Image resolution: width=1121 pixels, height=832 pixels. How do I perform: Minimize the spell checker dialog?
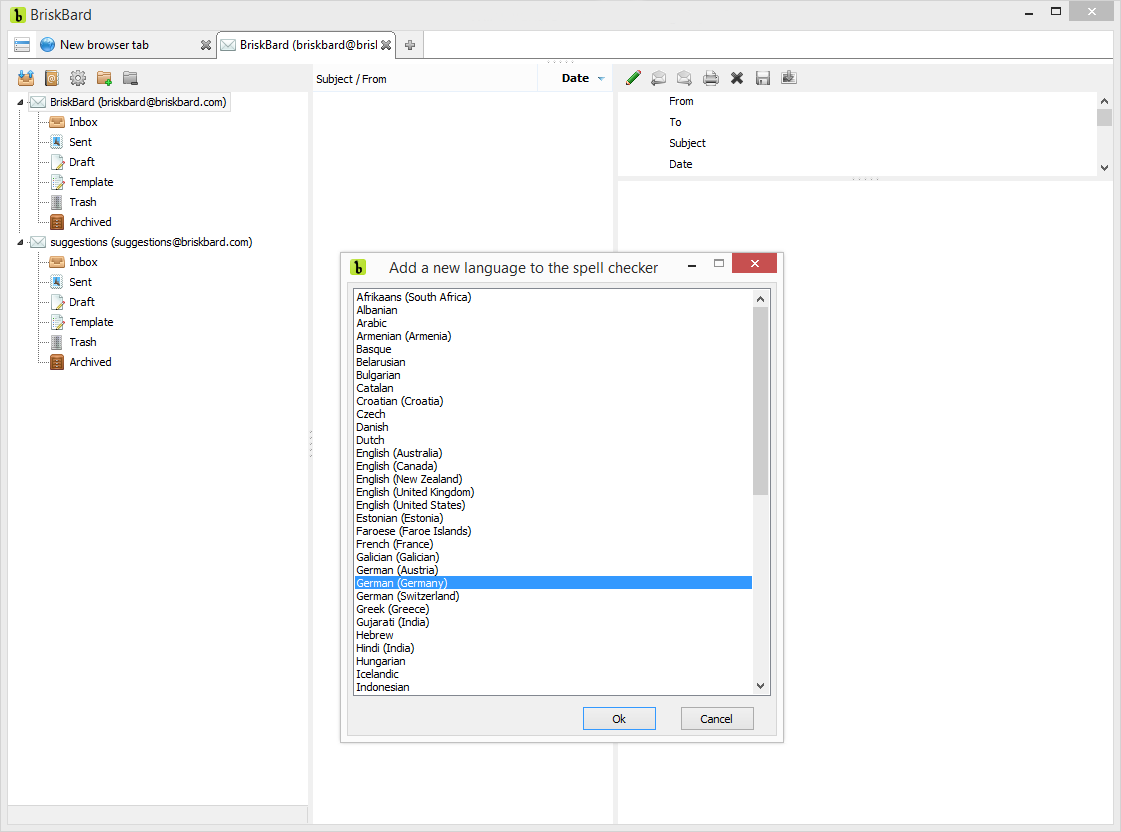(692, 265)
